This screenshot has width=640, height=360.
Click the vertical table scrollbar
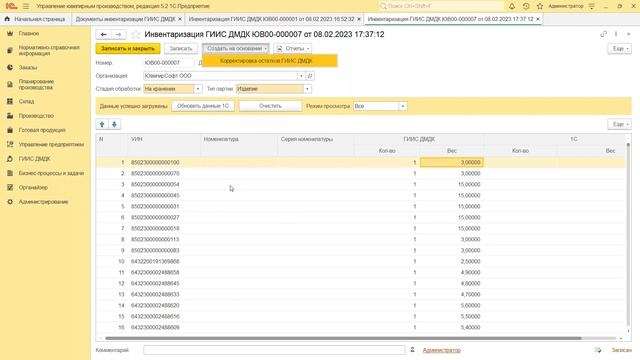pos(628,233)
